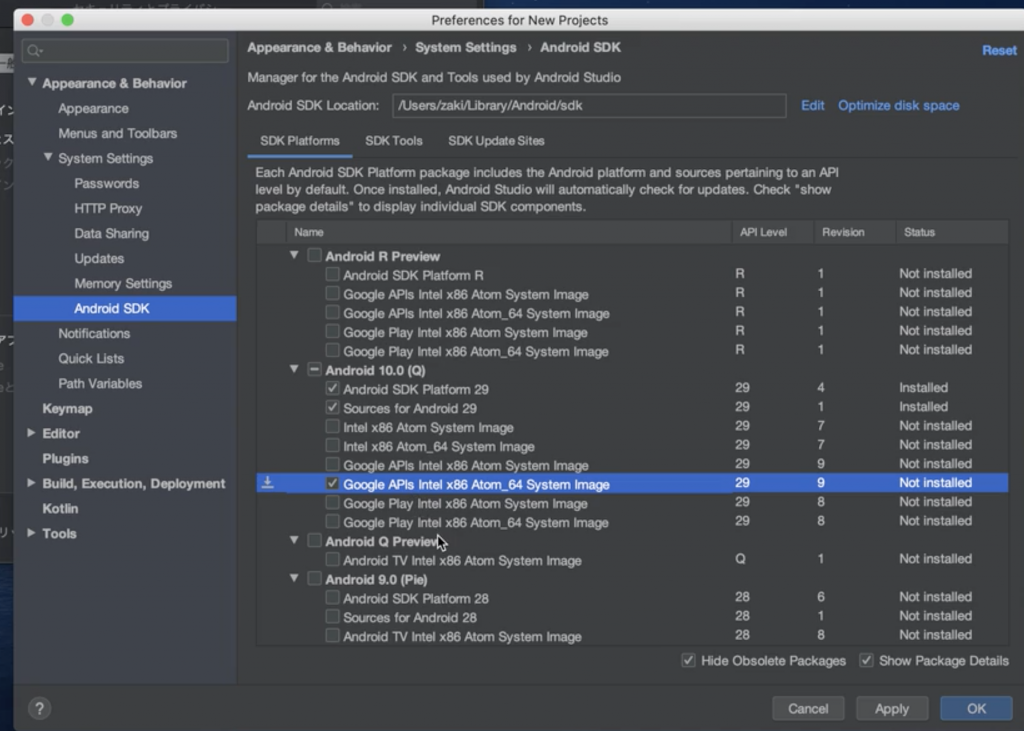
Task: Collapse Appearance & Behavior in sidebar
Action: point(31,82)
